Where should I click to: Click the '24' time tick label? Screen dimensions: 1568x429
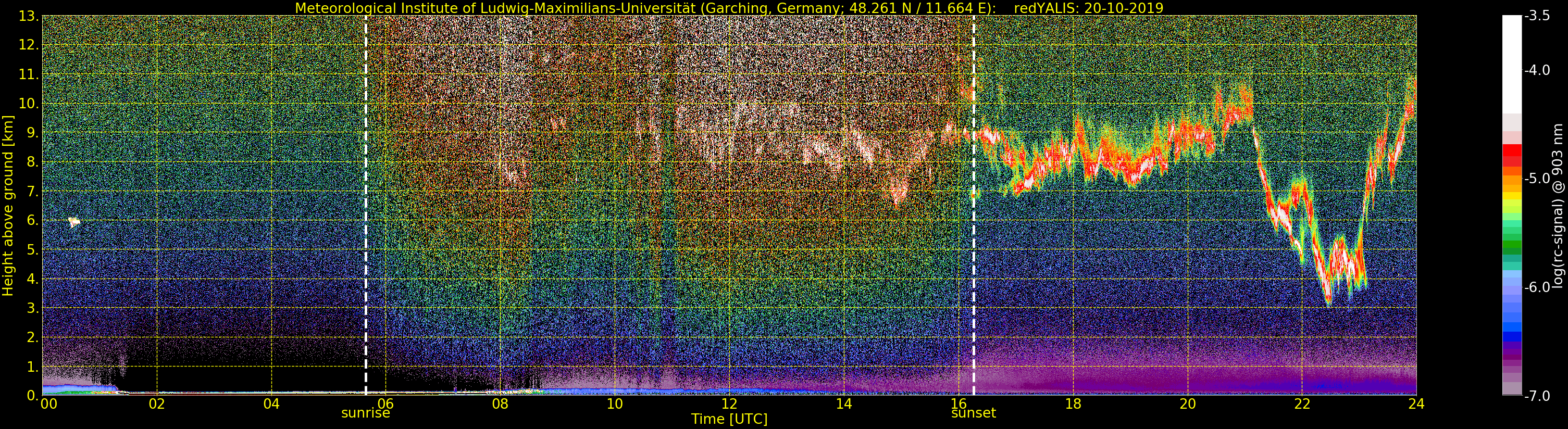coord(1416,403)
